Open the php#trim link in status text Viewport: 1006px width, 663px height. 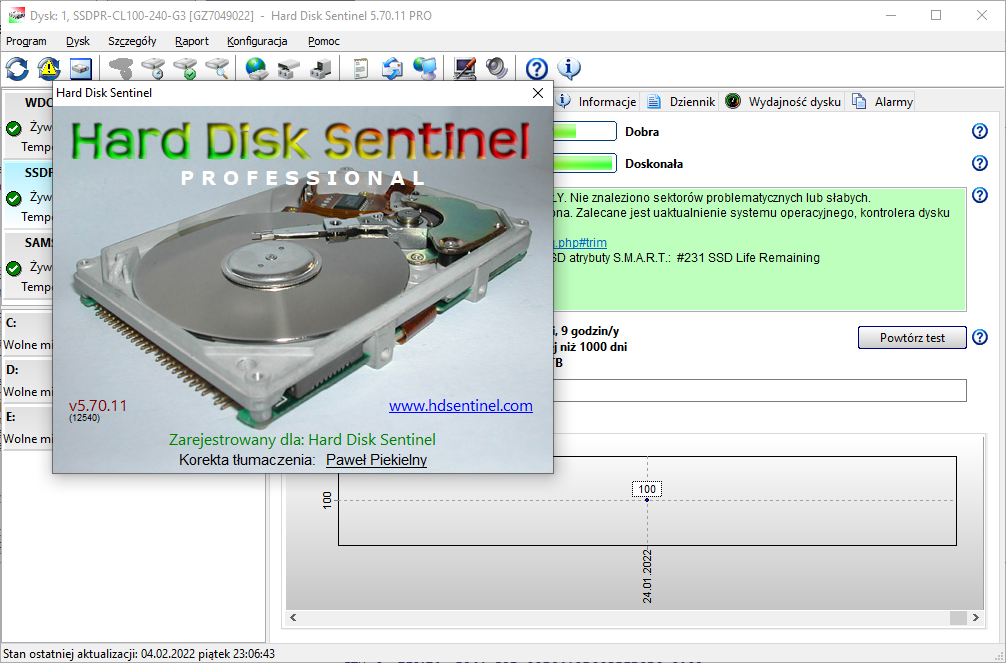(580, 243)
